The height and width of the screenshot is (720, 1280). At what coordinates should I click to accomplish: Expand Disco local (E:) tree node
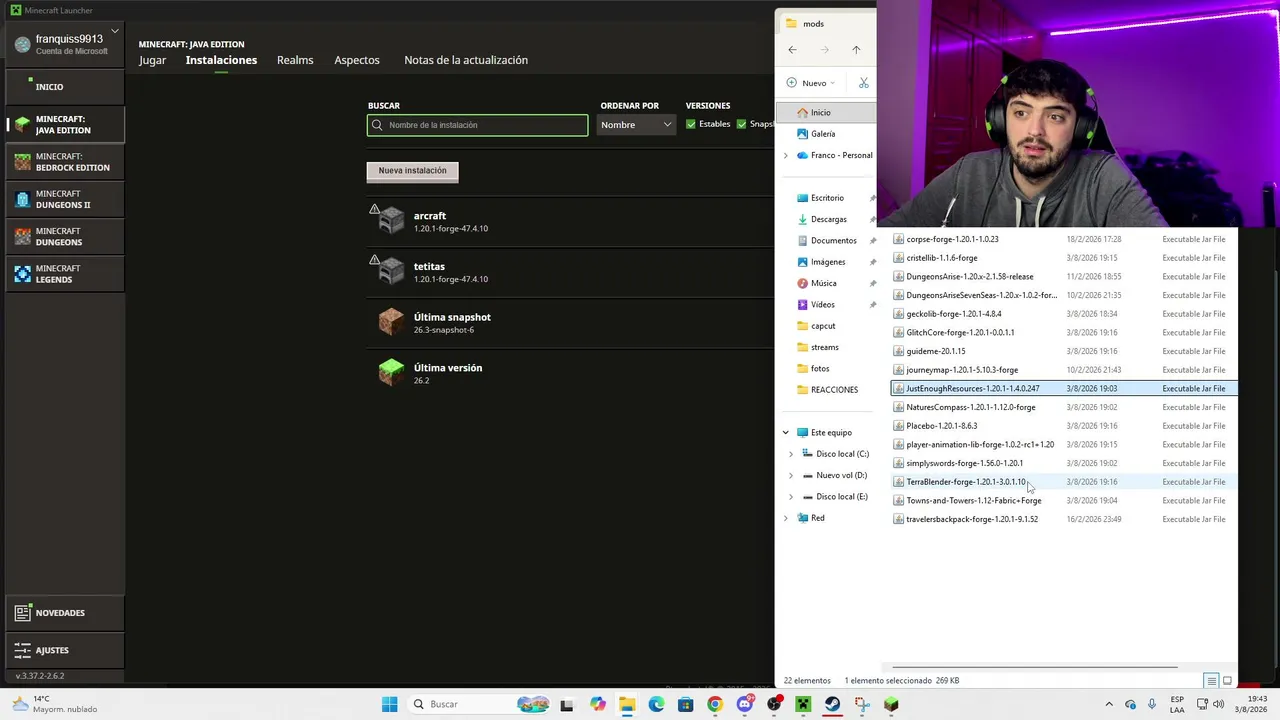click(791, 497)
